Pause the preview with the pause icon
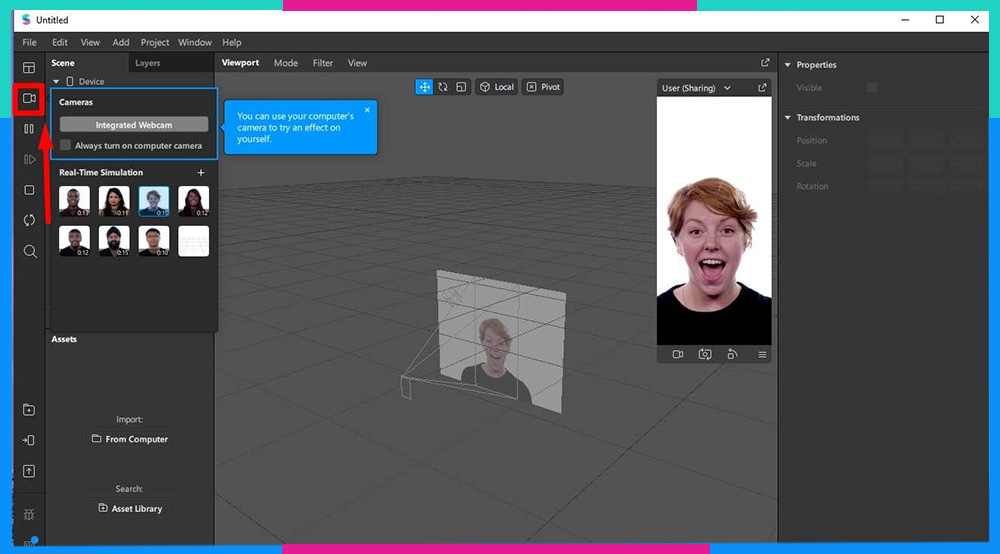The height and width of the screenshot is (554, 1000). pyautogui.click(x=29, y=129)
